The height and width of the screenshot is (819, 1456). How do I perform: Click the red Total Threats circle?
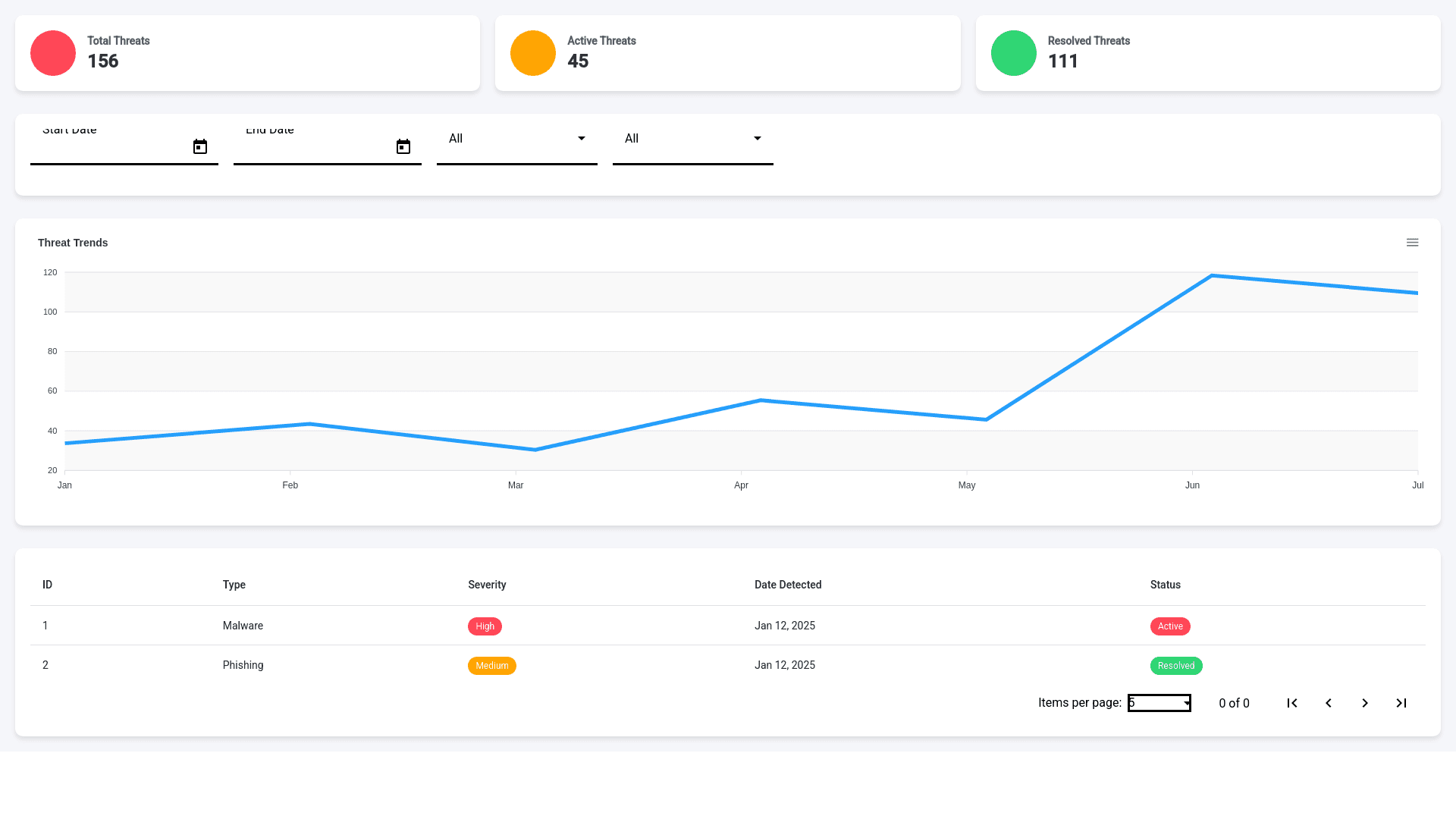click(53, 53)
